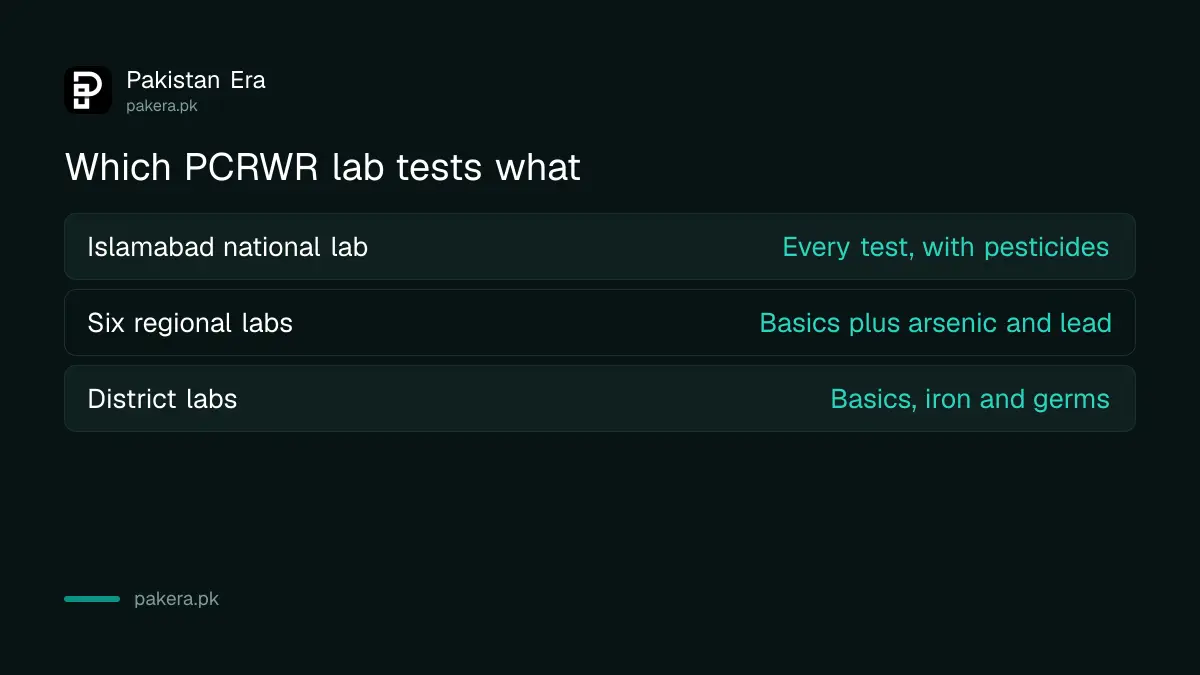Click 'Basics plus arsenic and lead' value

(x=935, y=323)
